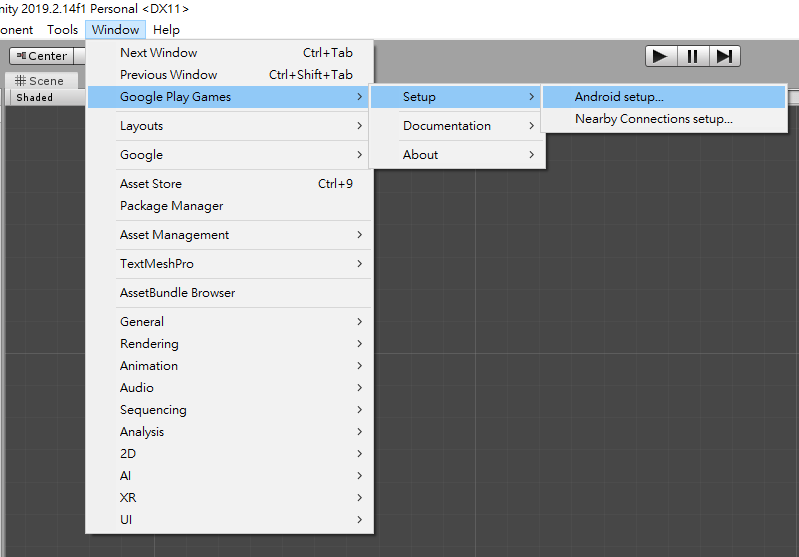Select Nearby Connections setup... option

[x=653, y=119]
